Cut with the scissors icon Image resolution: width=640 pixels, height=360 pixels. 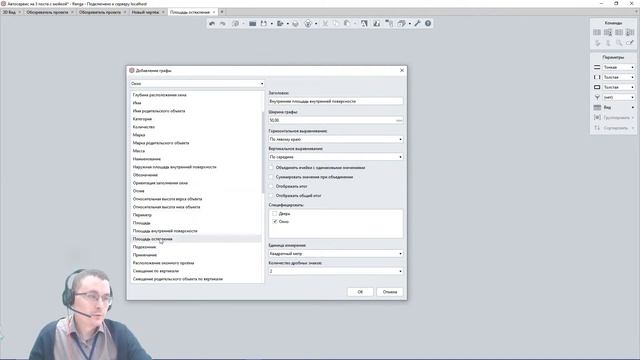(x=325, y=24)
